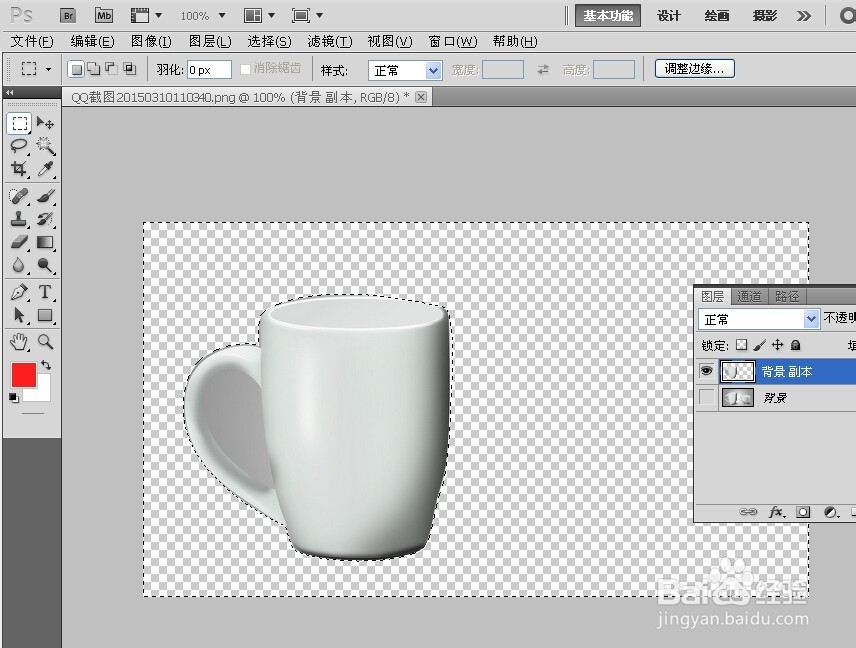Choose Add to selection mode

(x=94, y=69)
